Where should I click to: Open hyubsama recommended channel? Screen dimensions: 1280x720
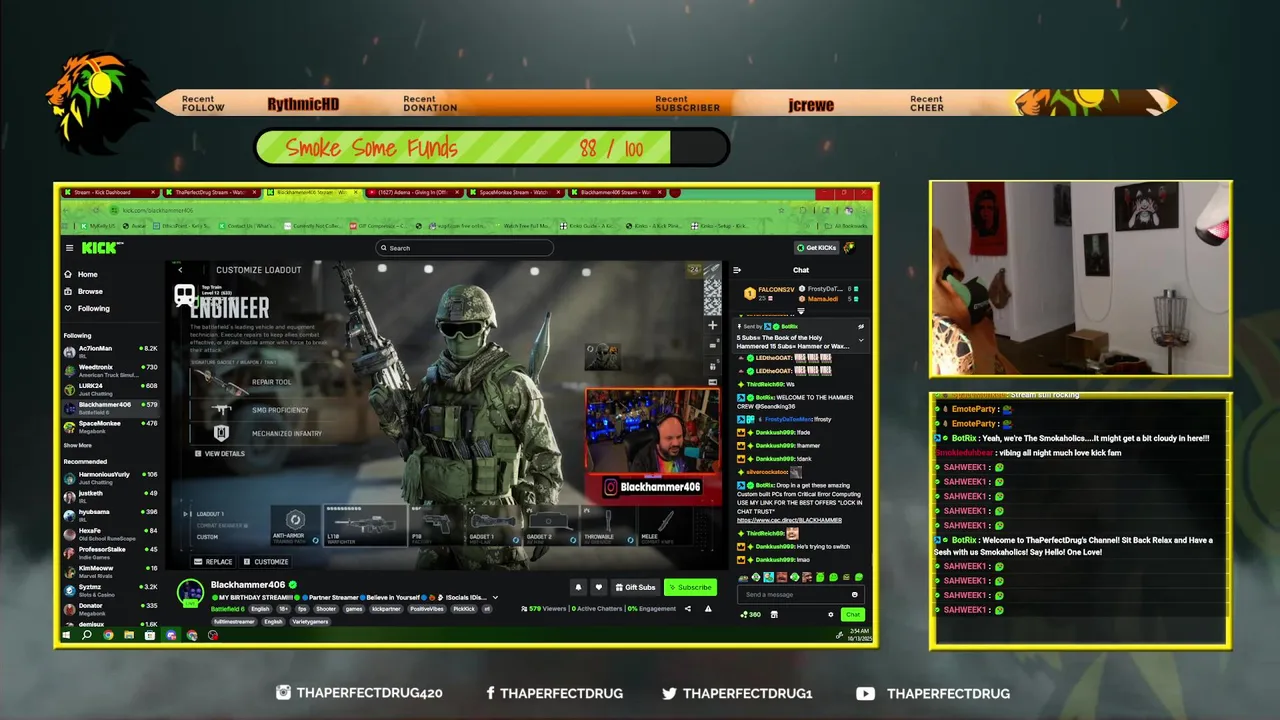click(111, 514)
